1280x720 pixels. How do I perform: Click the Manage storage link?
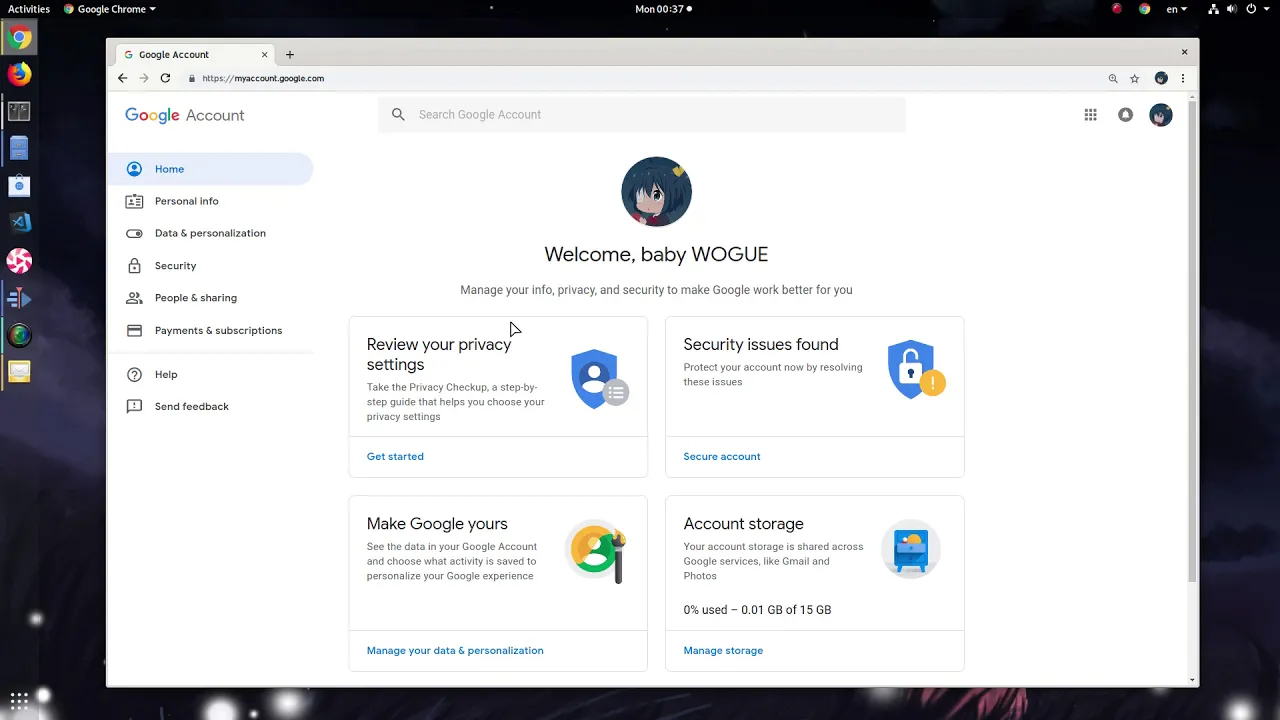723,650
